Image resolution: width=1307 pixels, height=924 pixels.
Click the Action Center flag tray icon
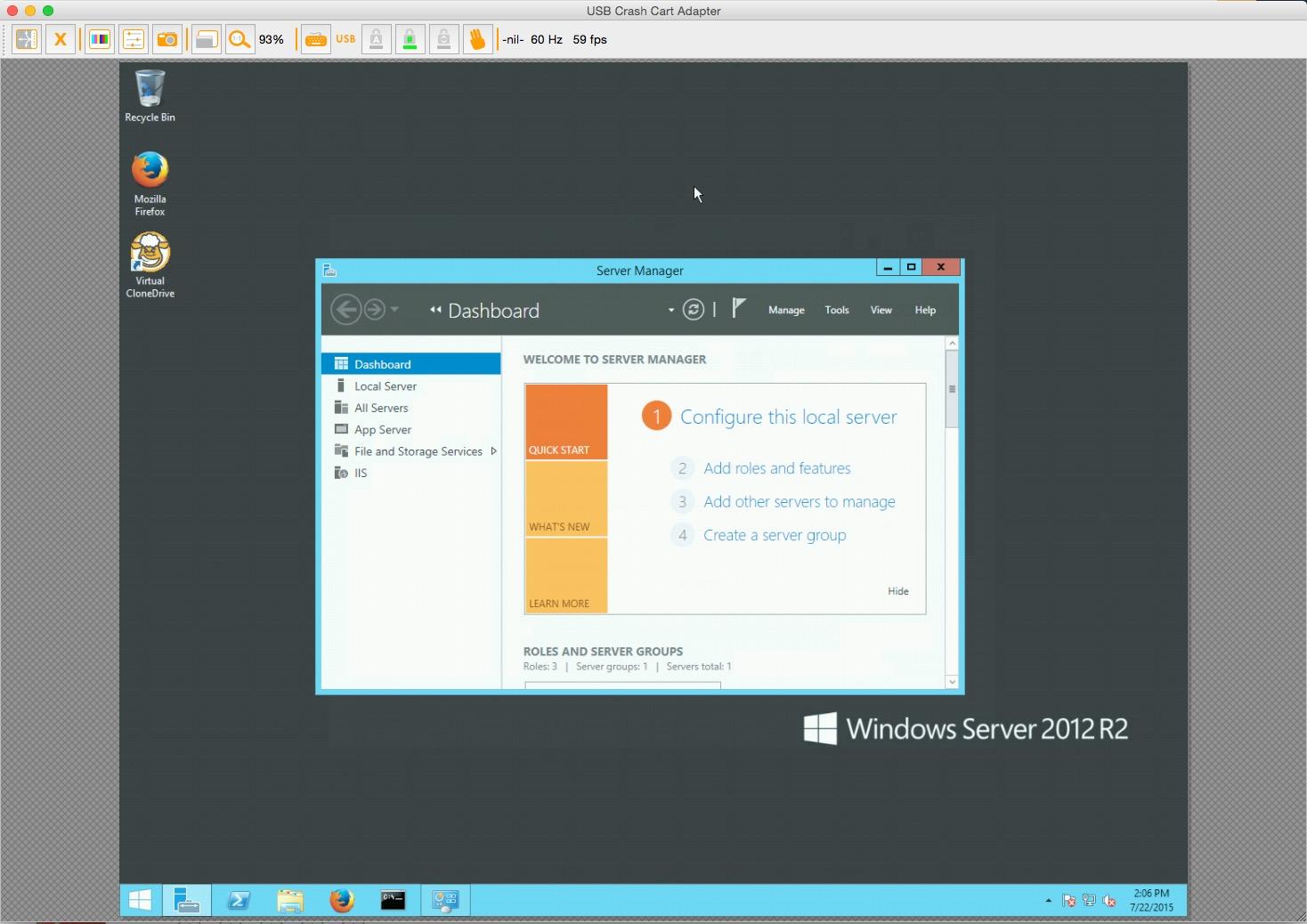pos(1068,901)
